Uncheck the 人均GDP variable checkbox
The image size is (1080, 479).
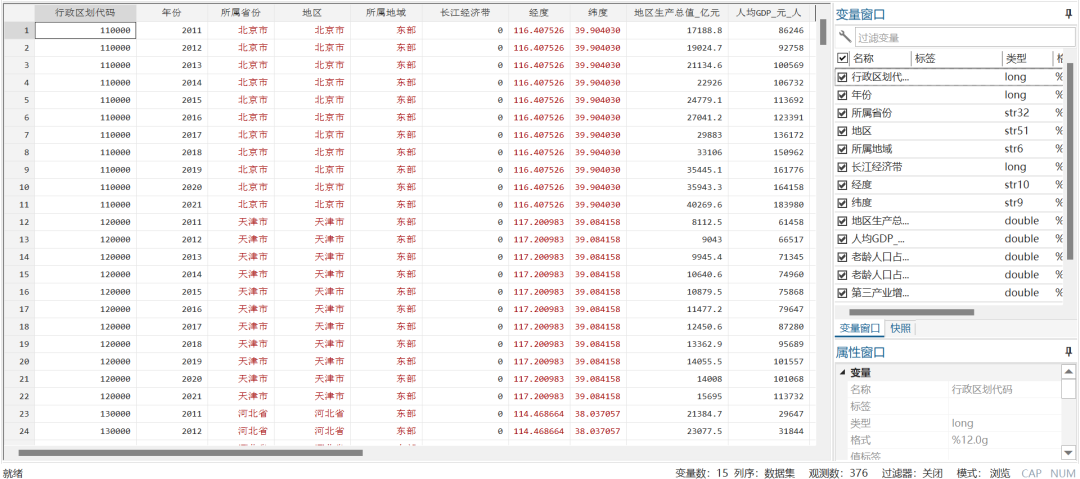[x=842, y=239]
